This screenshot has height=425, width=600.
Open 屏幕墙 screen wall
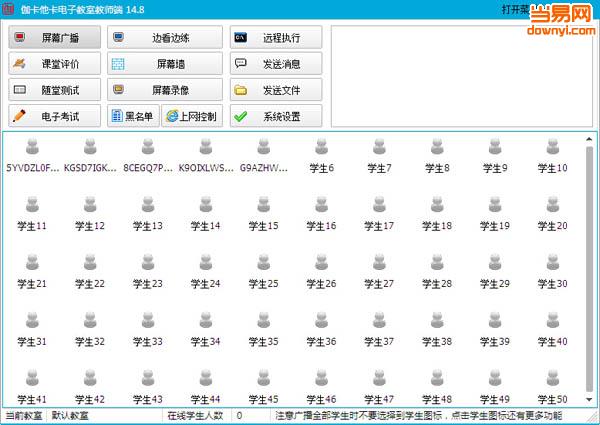[165, 64]
